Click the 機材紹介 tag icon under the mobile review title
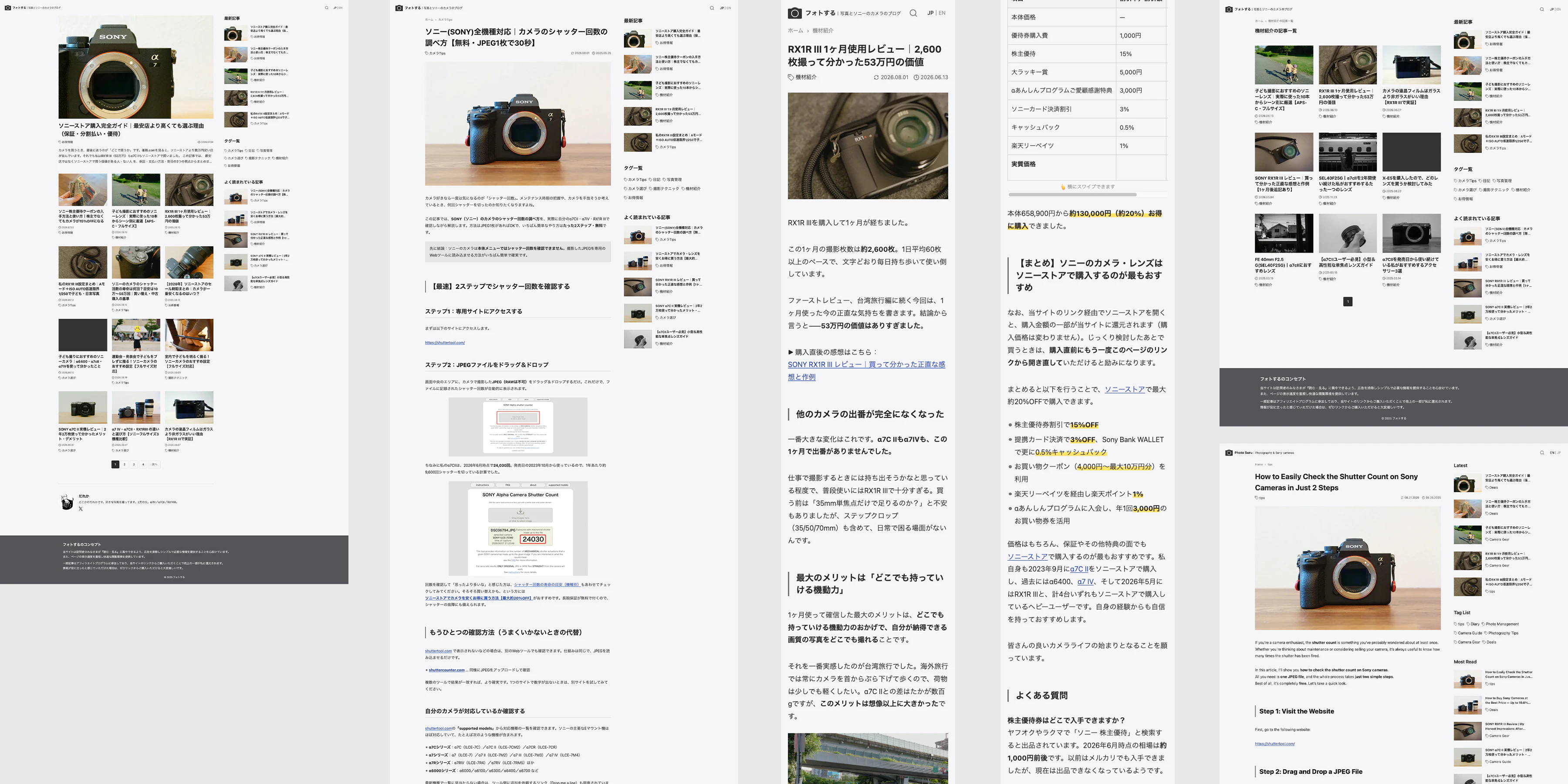The width and height of the screenshot is (1568, 784). 791,77
